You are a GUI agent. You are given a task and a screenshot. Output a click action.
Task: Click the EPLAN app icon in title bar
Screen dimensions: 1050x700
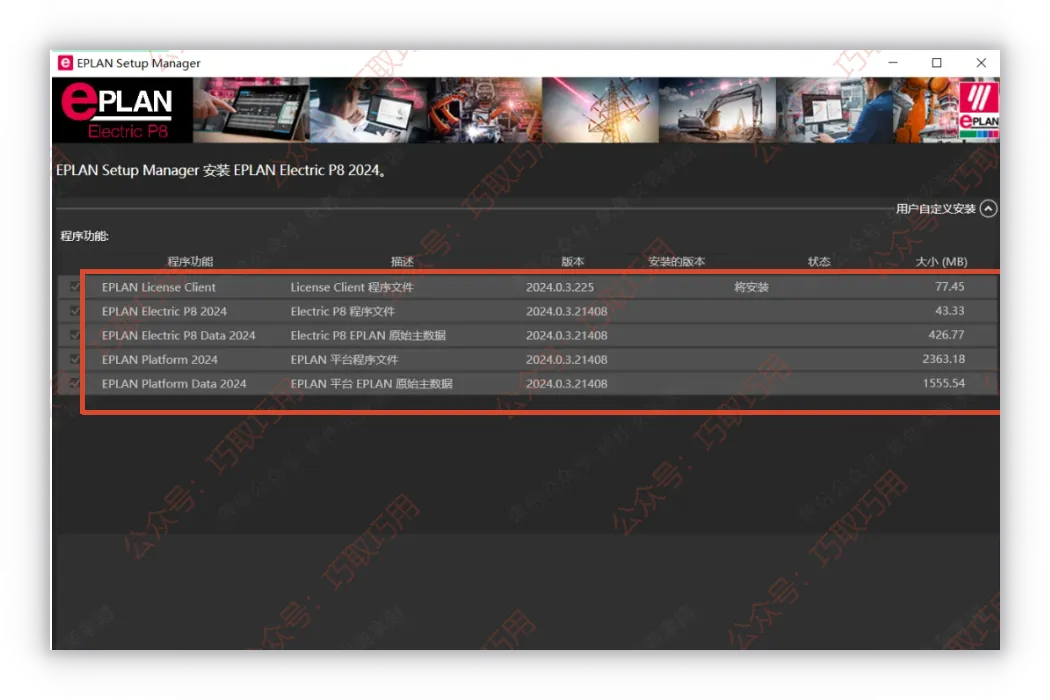[65, 63]
